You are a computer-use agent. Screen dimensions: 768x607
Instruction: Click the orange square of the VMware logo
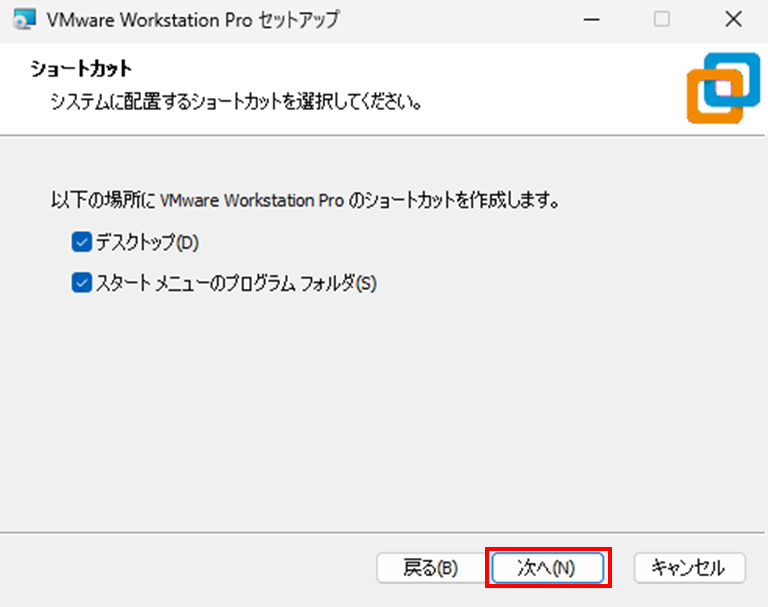pos(708,105)
